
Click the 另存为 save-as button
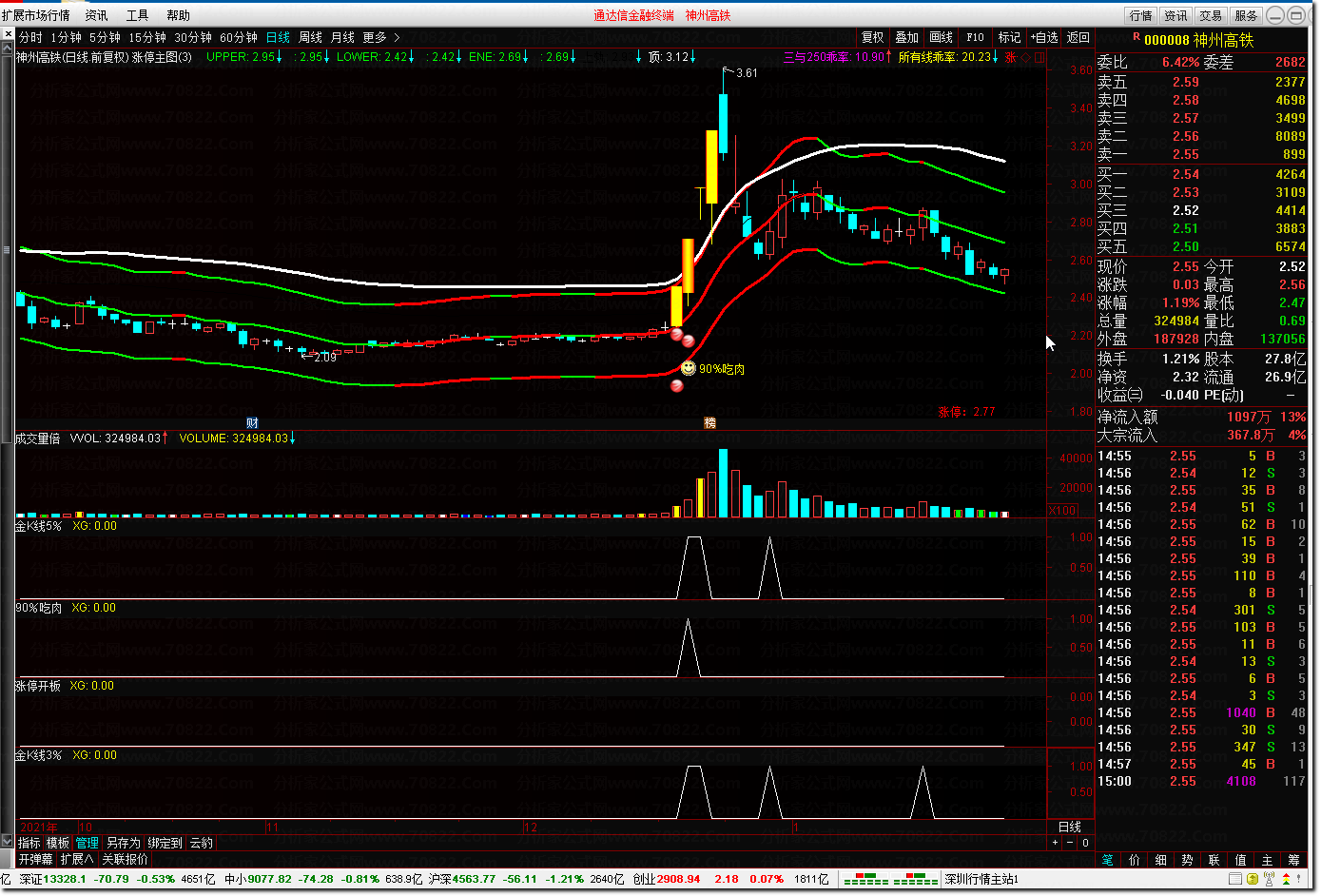tap(123, 843)
